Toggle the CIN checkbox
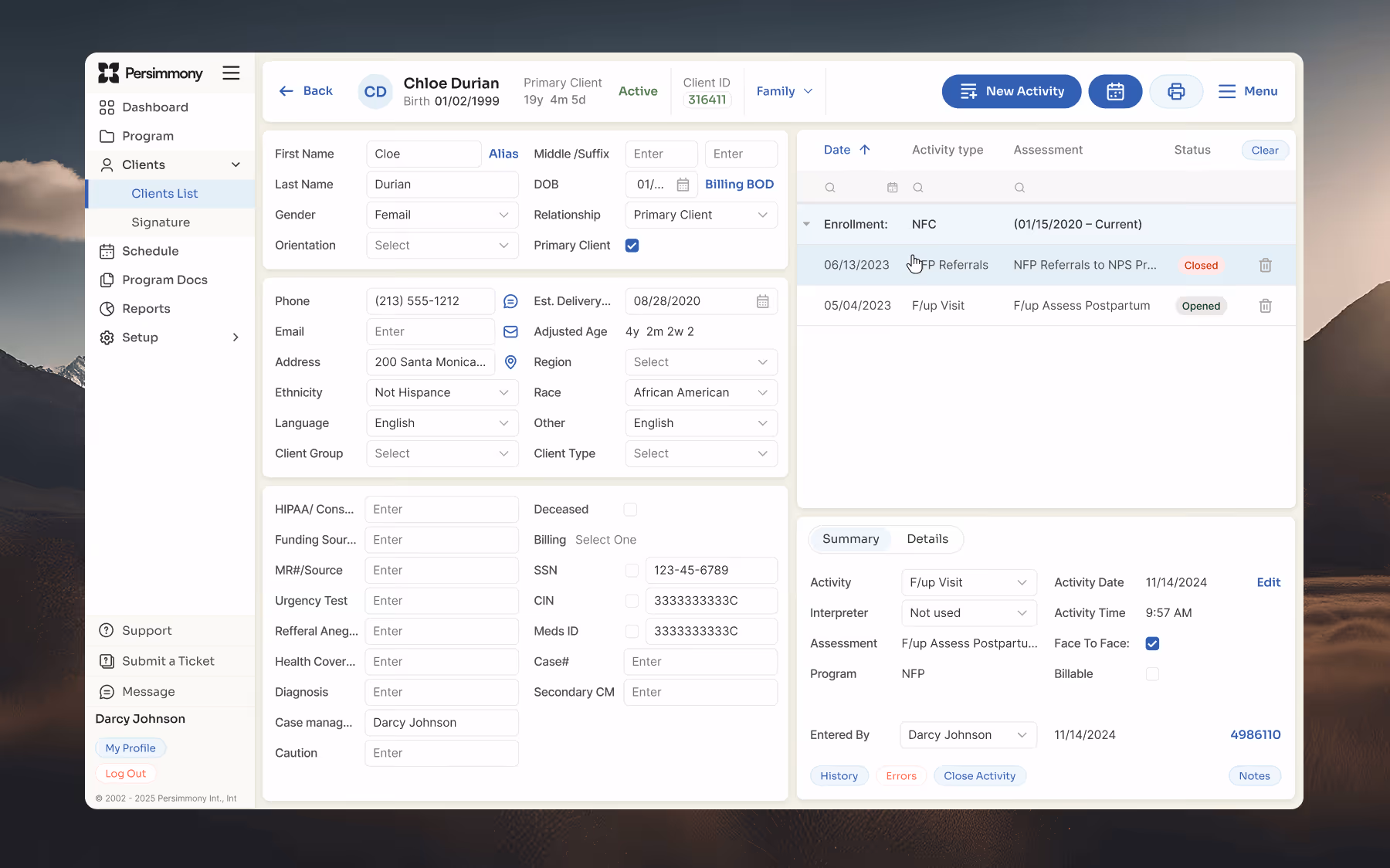Image resolution: width=1390 pixels, height=868 pixels. [x=632, y=601]
